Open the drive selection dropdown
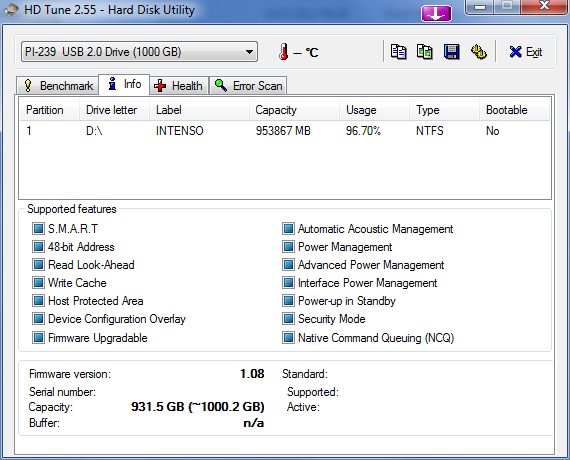This screenshot has width=570, height=460. (139, 52)
